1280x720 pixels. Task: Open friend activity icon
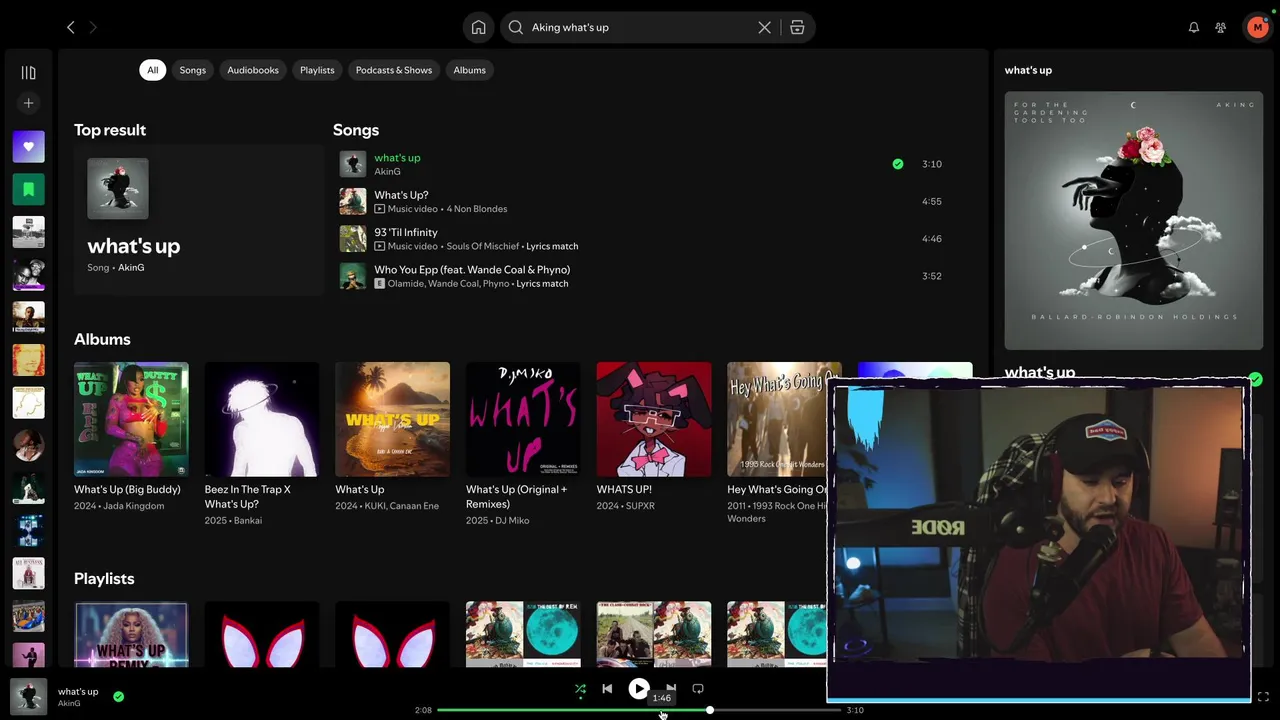tap(1220, 28)
